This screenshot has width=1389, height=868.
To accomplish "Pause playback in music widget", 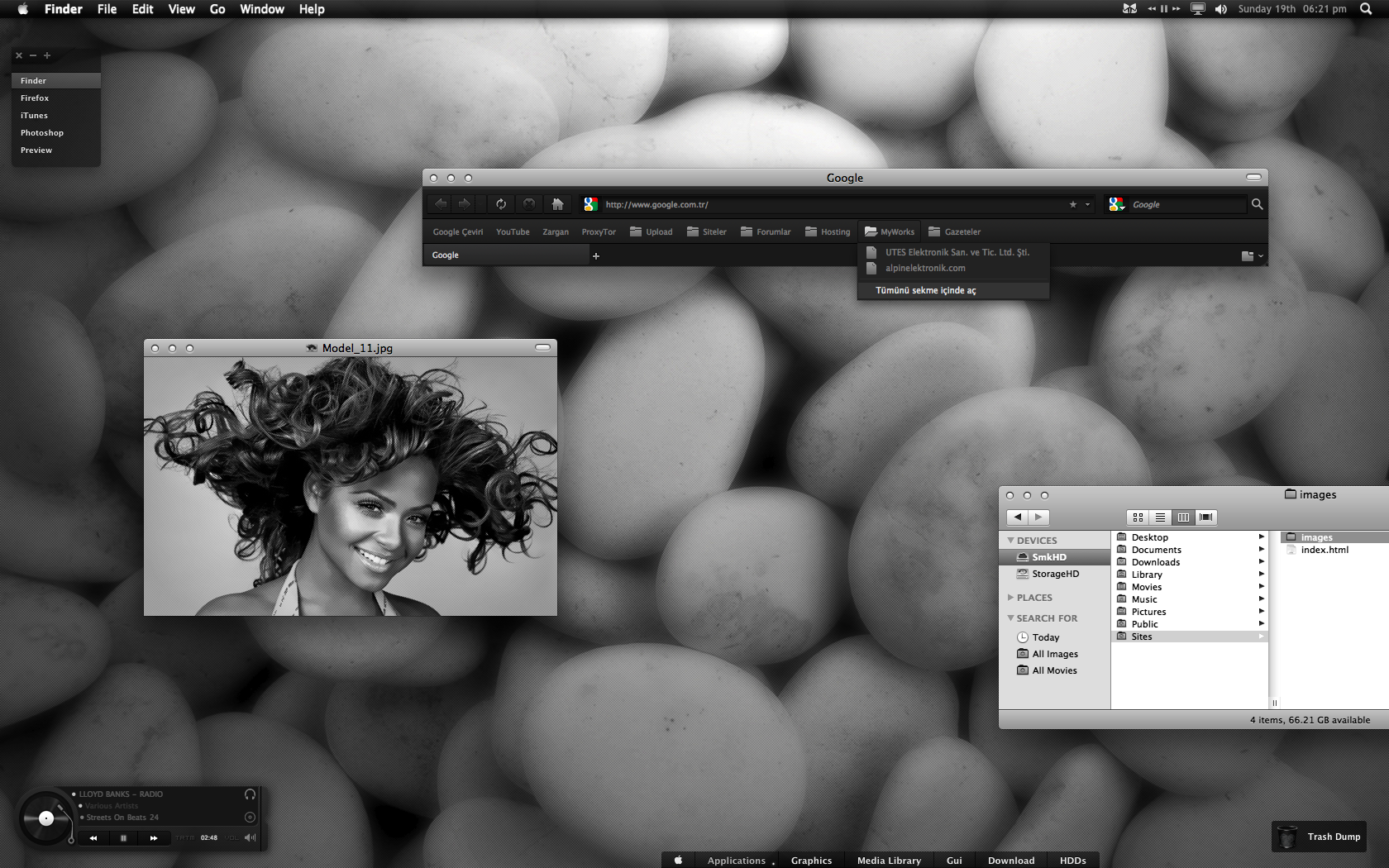I will click(x=123, y=837).
